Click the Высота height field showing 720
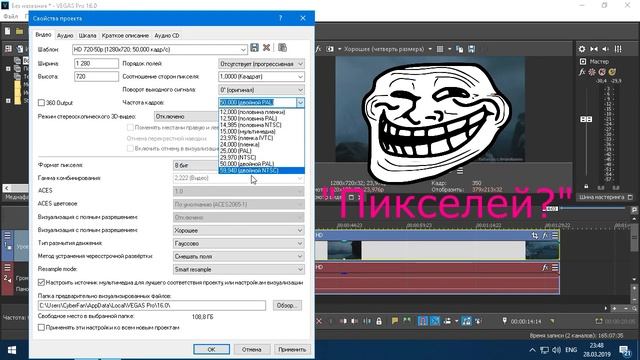 click(x=96, y=77)
